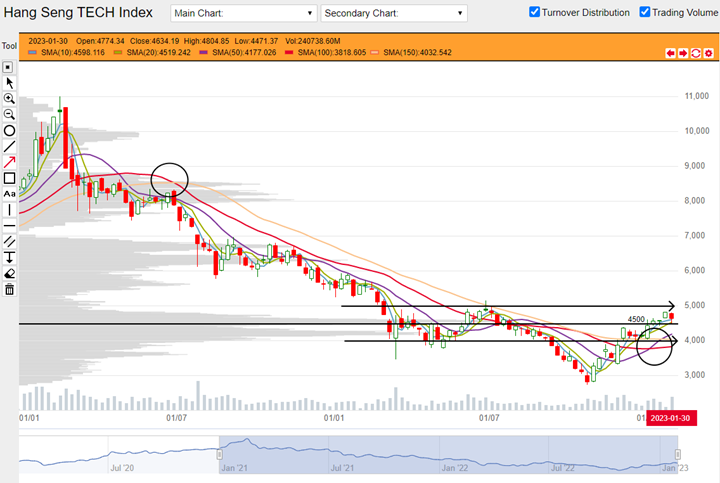The width and height of the screenshot is (720, 483).
Task: Click the SMA(10):4598.116 value text
Action: coord(73,53)
